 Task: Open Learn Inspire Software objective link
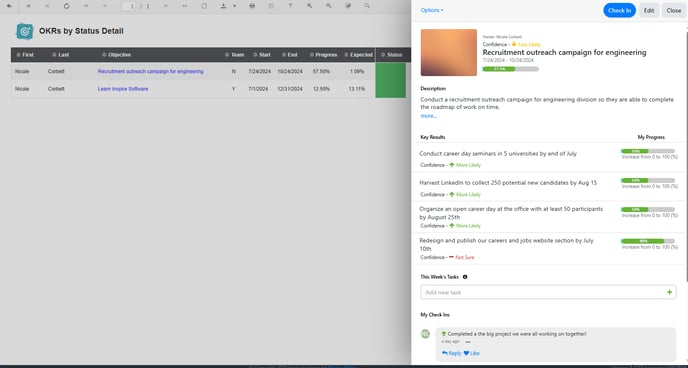(x=123, y=89)
